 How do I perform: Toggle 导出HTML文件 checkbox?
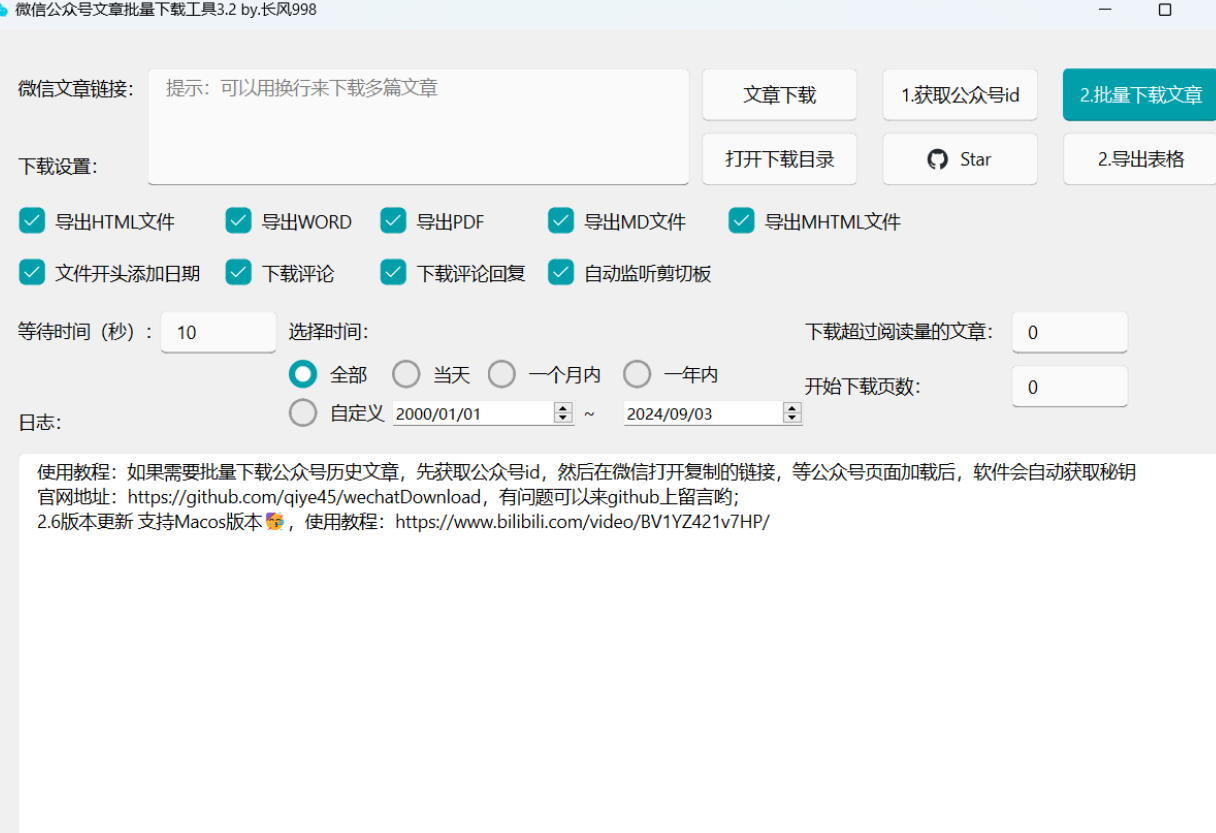[x=33, y=221]
